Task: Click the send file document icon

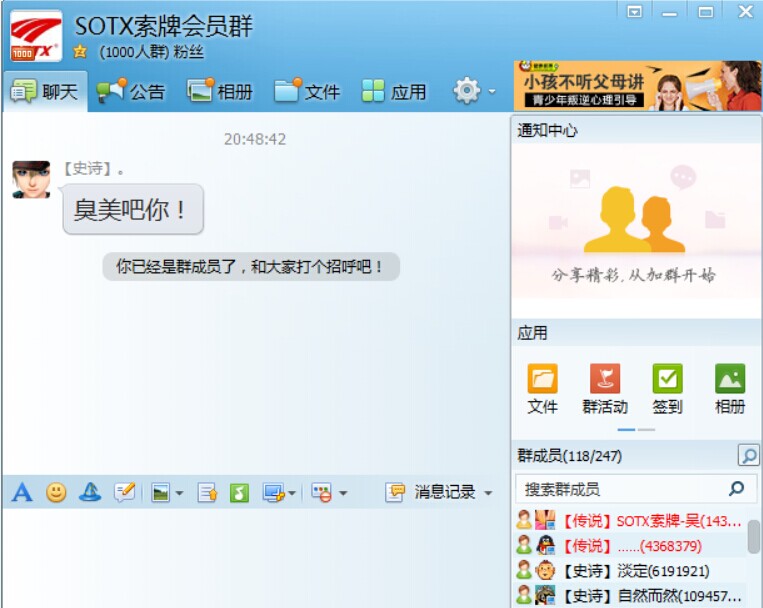Action: click(207, 493)
